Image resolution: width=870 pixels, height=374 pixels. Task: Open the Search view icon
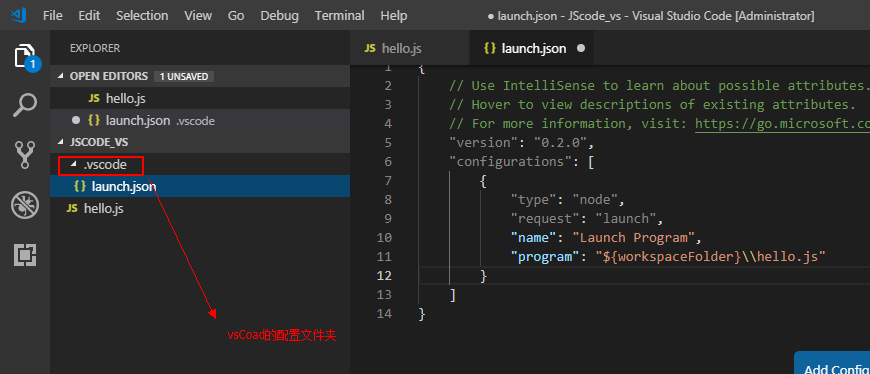click(25, 105)
